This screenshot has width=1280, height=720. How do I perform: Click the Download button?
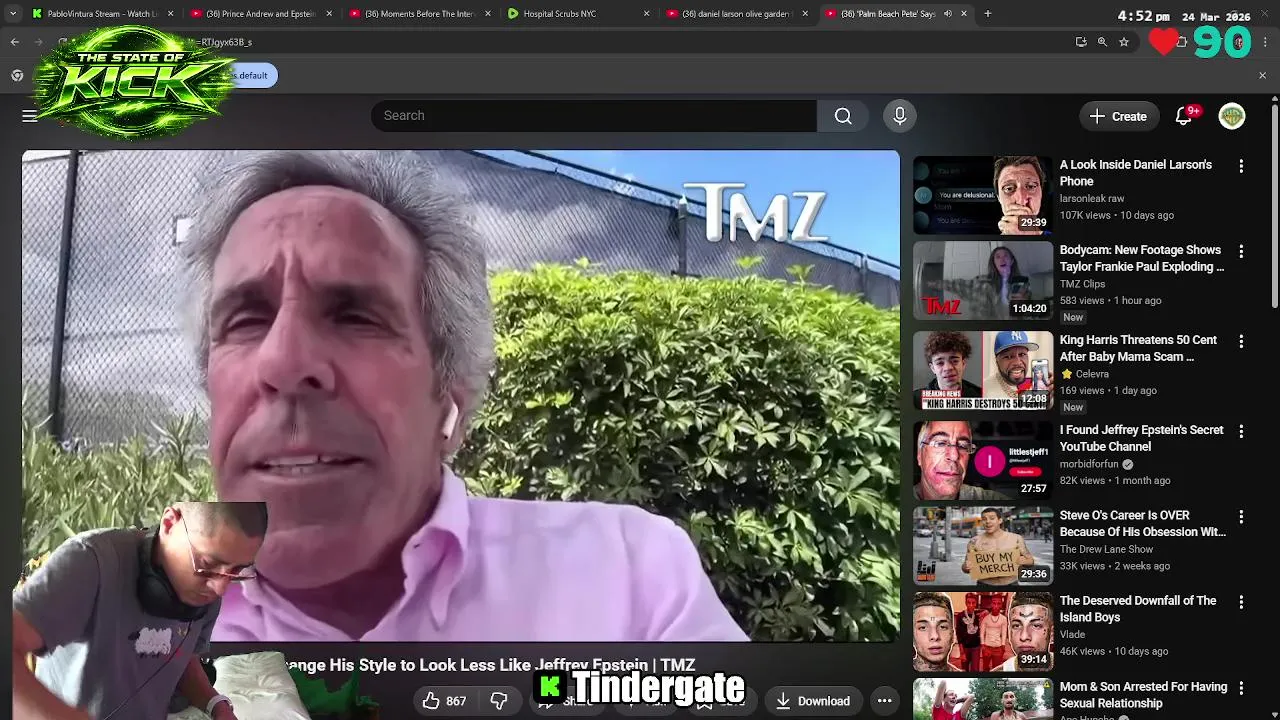[x=813, y=701]
